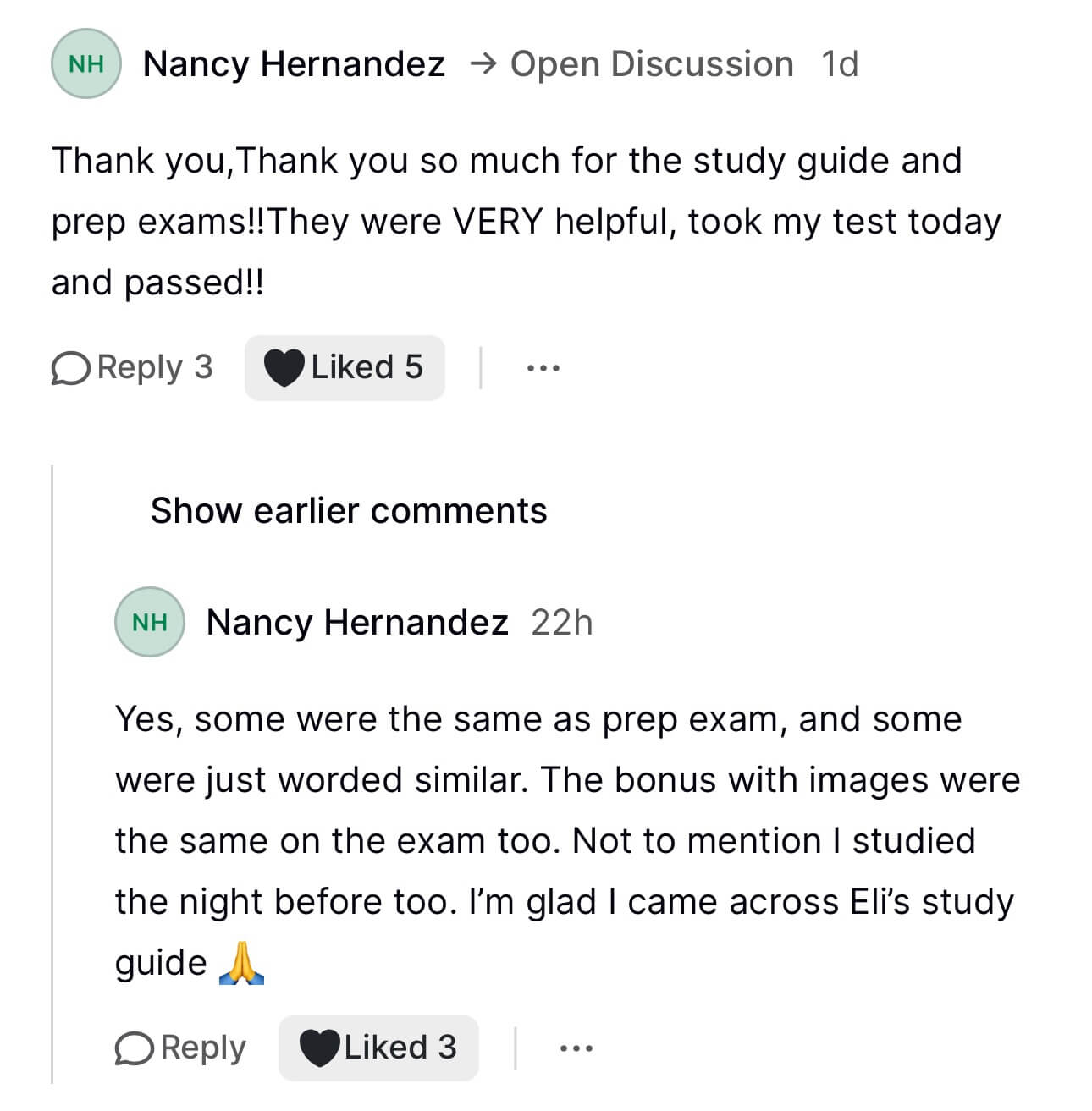Click the 1d timestamp on the post
Viewport: 1092px width, 1111px height.
click(x=840, y=64)
